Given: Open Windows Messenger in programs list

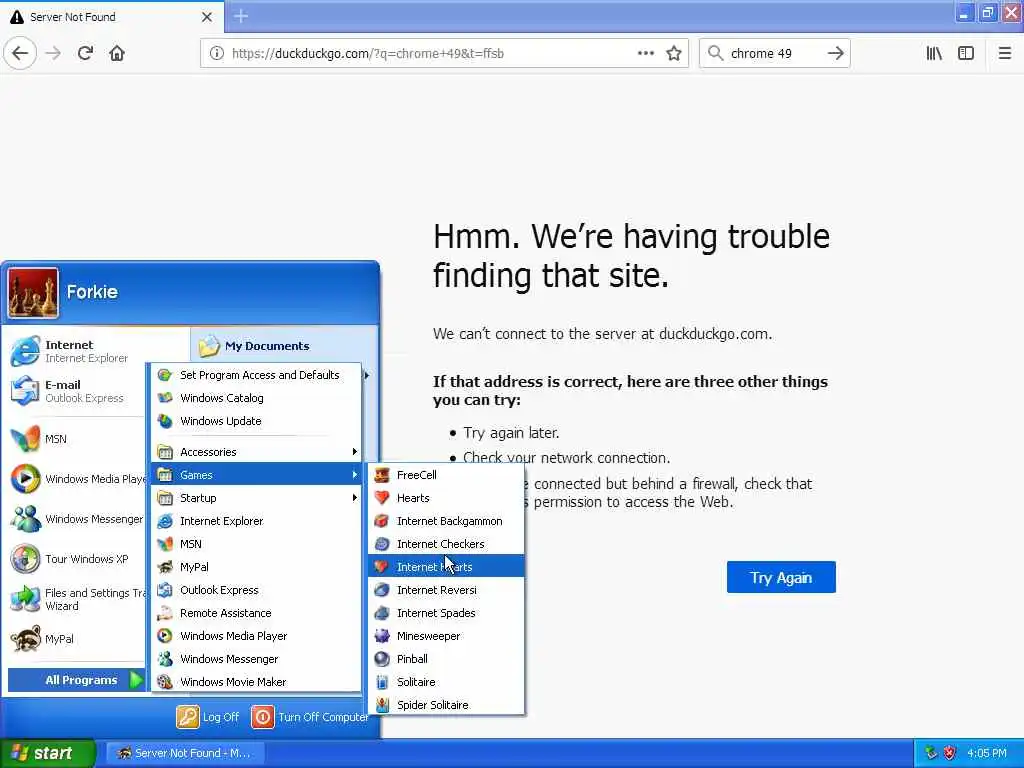Looking at the screenshot, I should click(256, 658).
